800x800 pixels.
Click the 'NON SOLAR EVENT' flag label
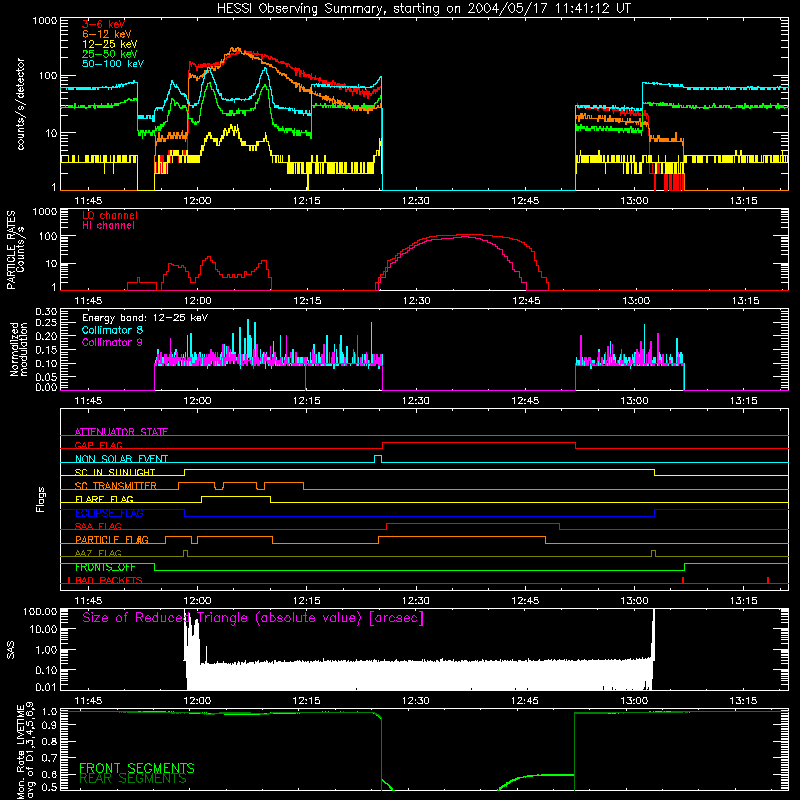coord(121,459)
